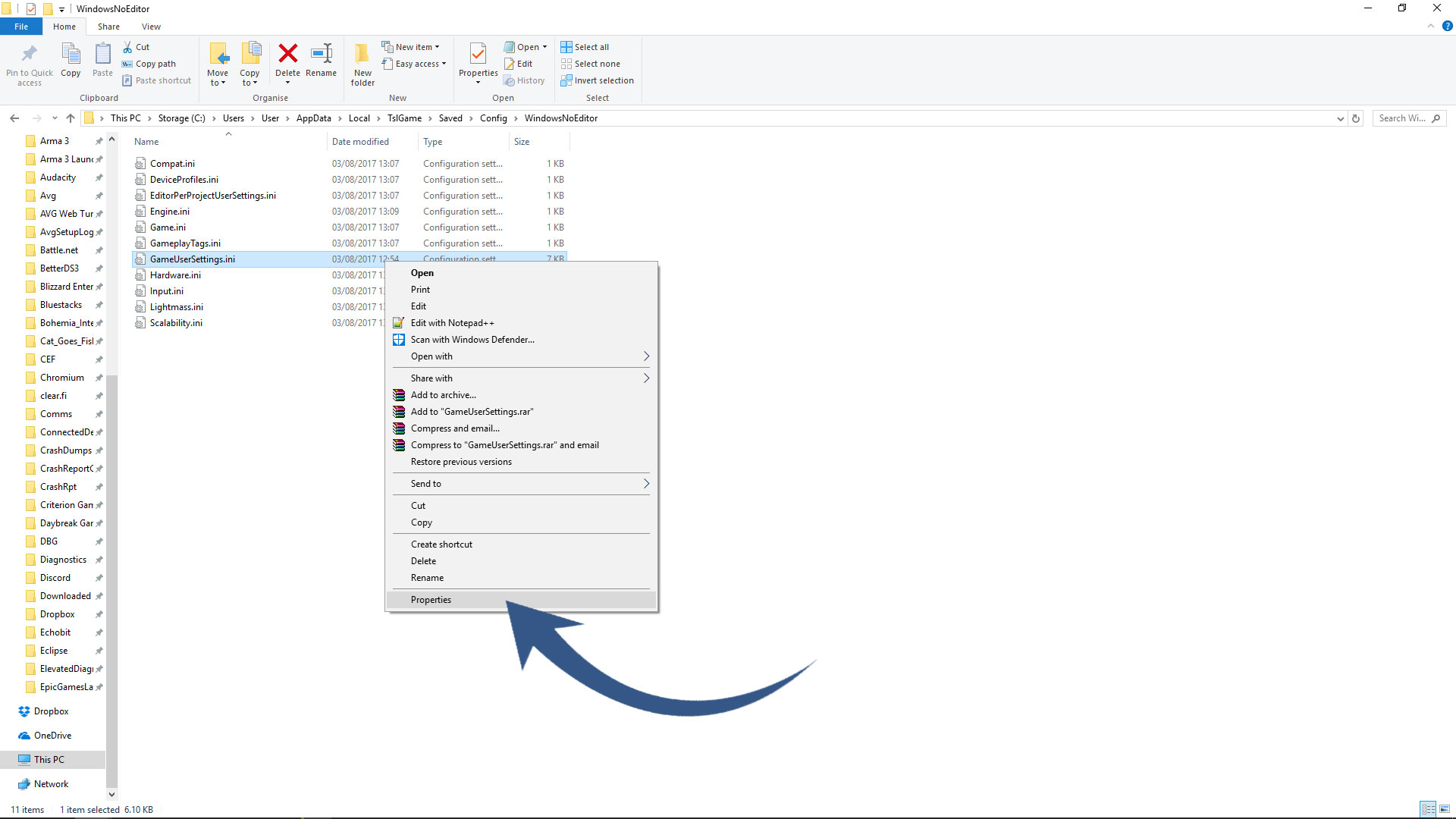Click the Pin to Quick access icon

(29, 54)
